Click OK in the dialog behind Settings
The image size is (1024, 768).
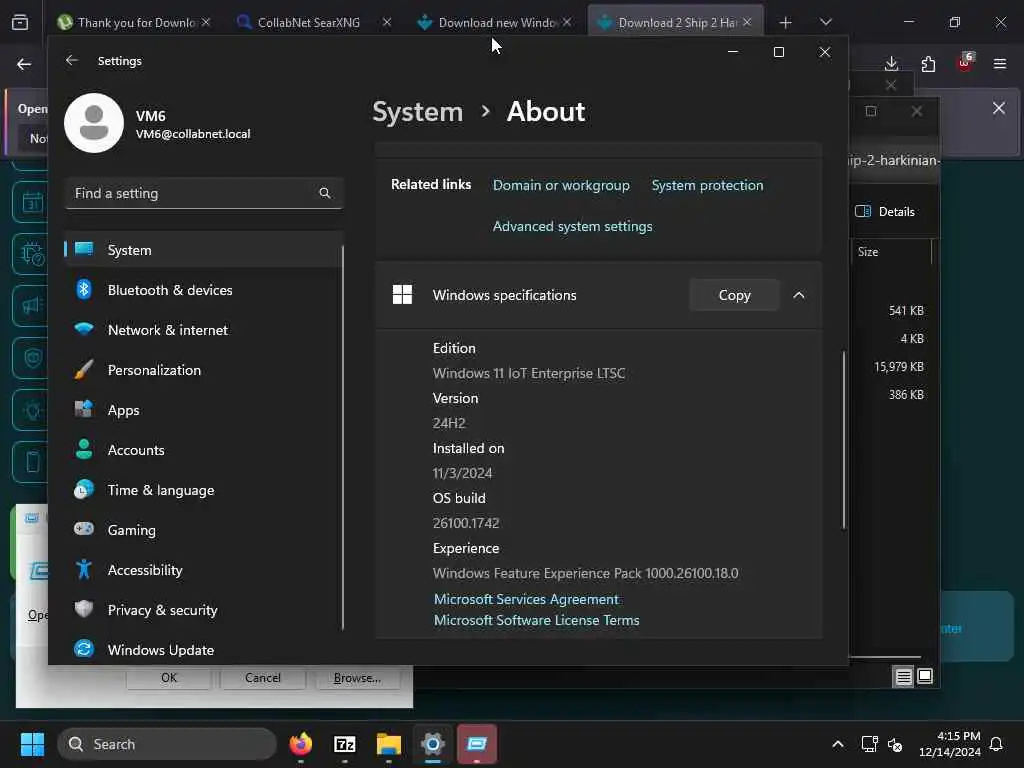click(168, 678)
